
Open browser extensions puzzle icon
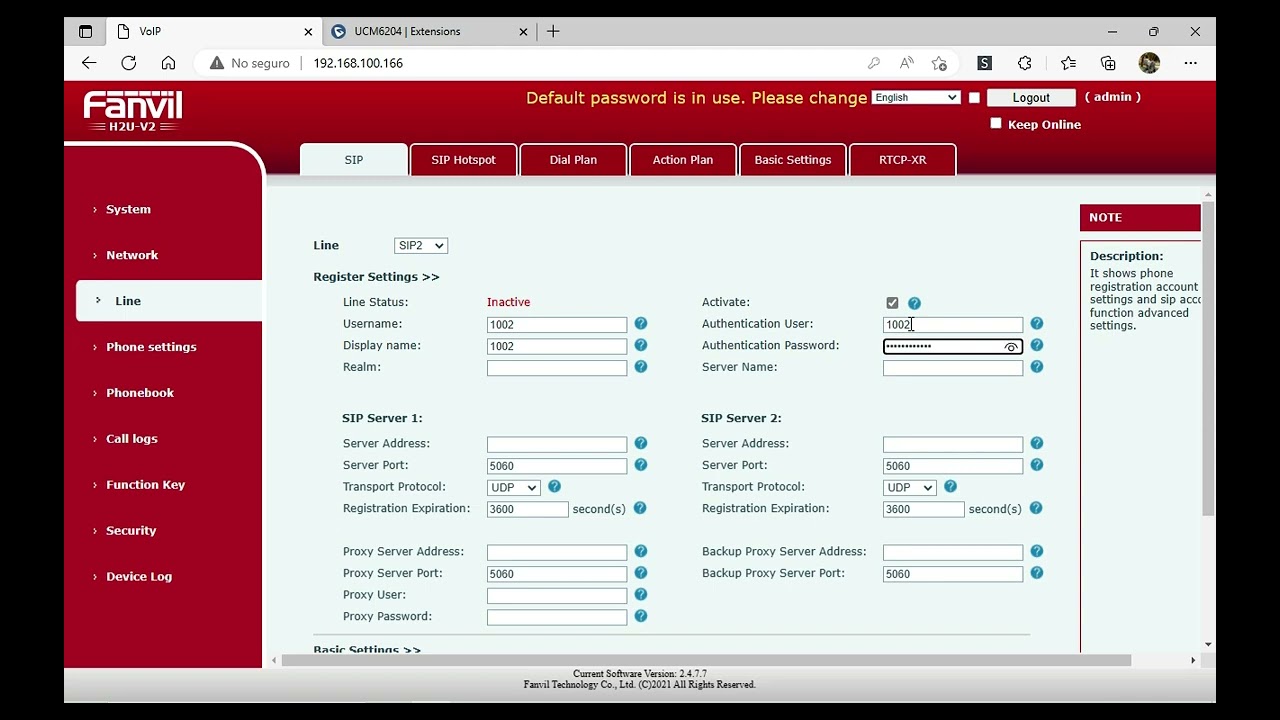(x=1024, y=63)
